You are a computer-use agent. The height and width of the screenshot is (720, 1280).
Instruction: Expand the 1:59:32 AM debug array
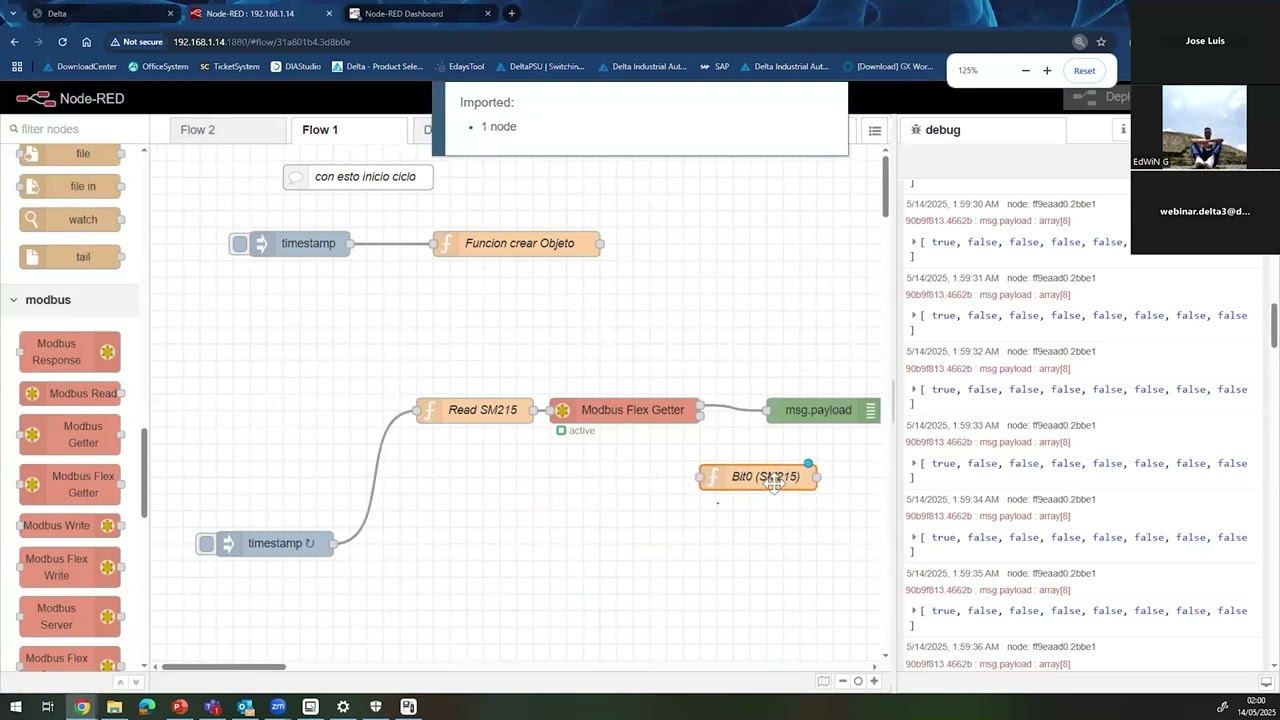point(914,390)
